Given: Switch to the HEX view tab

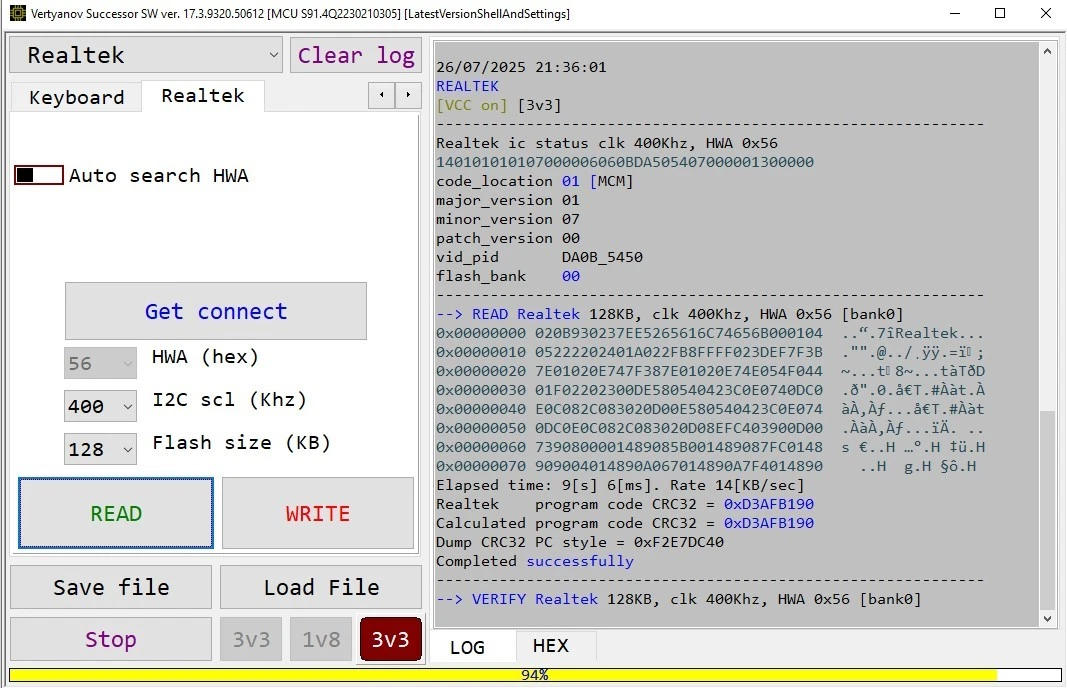Looking at the screenshot, I should pos(550,646).
